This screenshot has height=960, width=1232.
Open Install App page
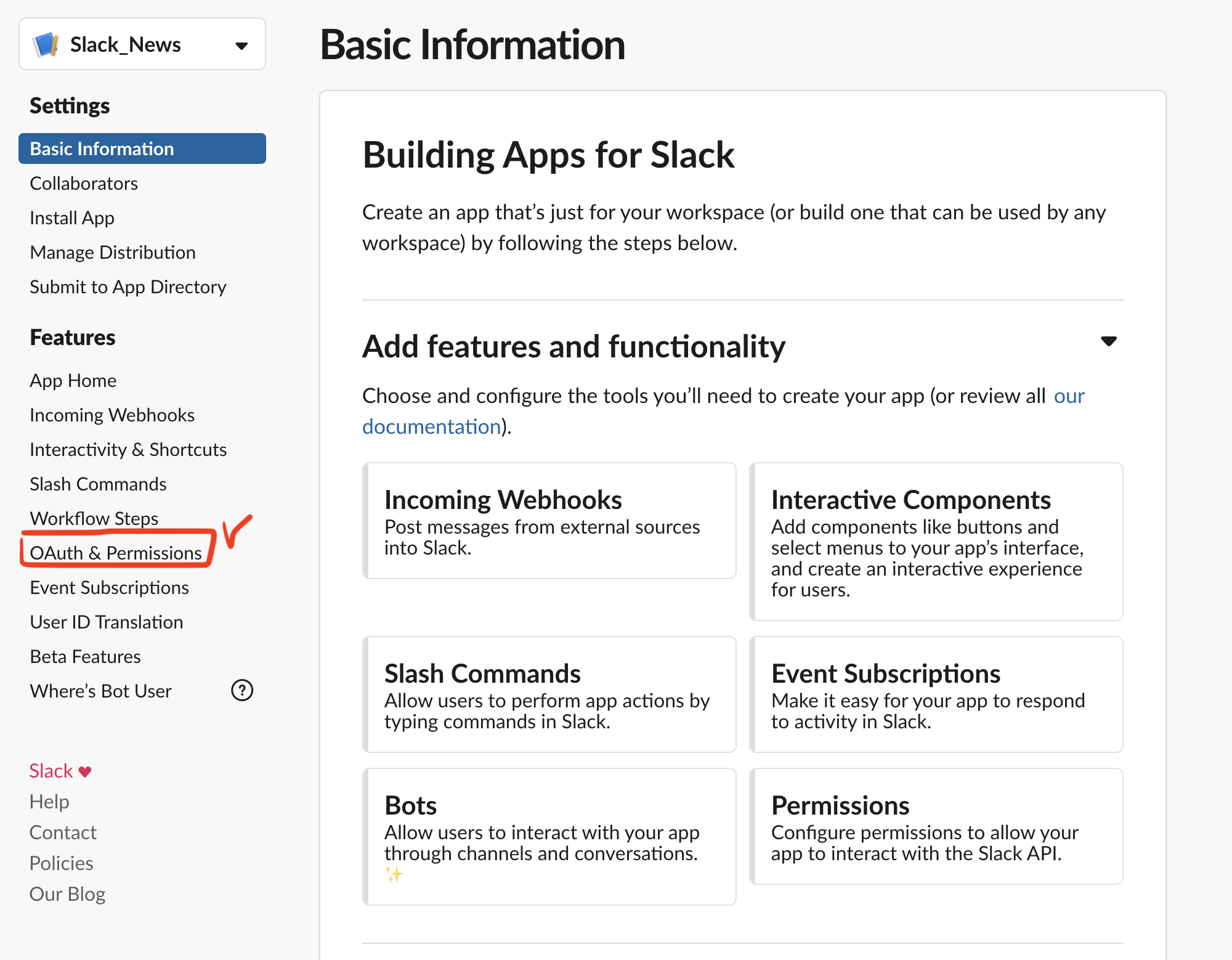coord(72,218)
